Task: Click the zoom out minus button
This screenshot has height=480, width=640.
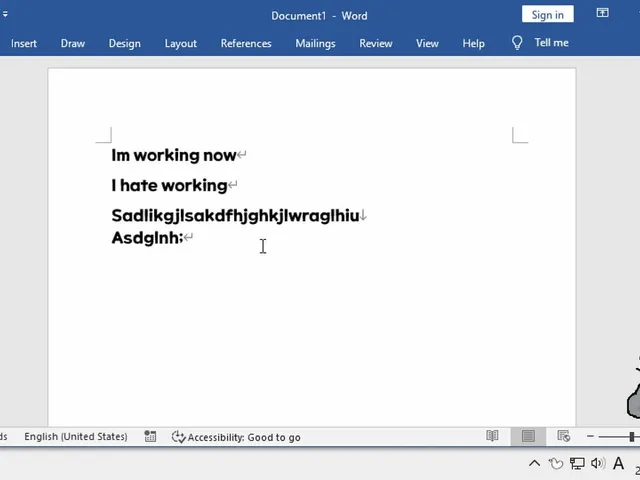Action: coord(590,436)
